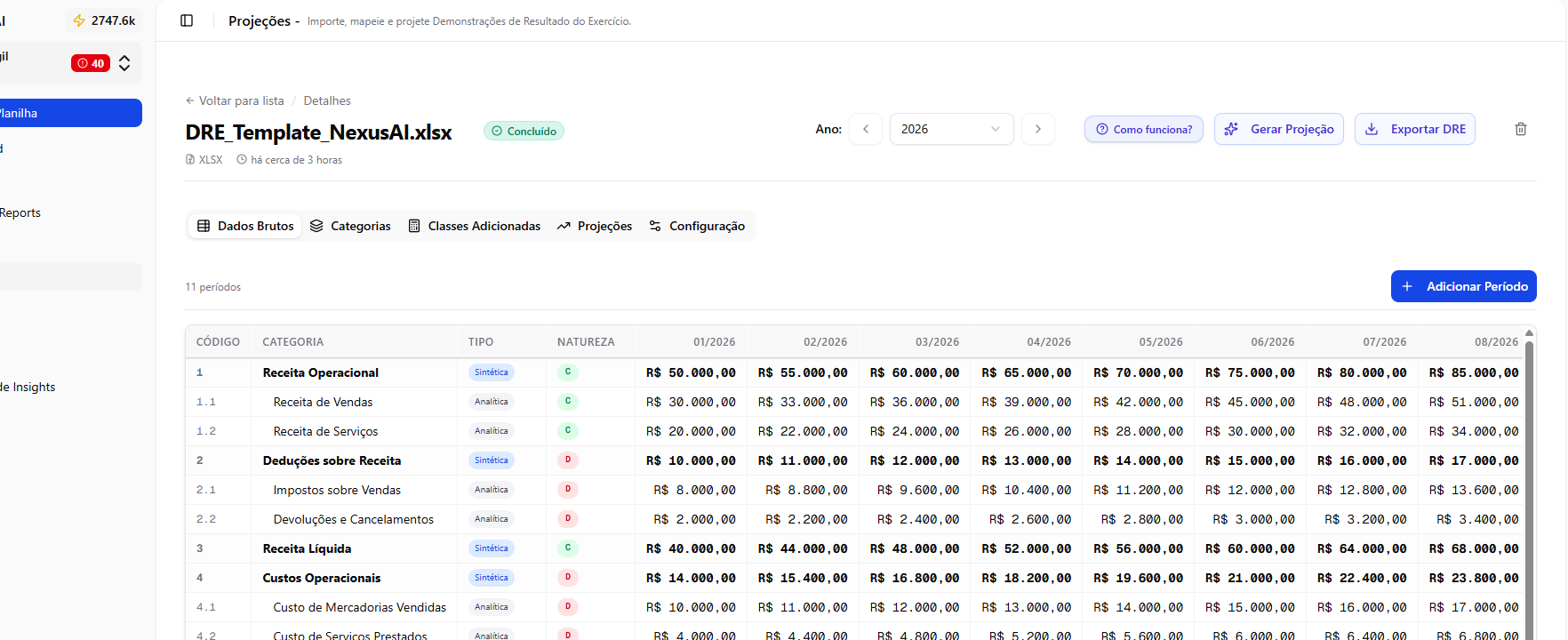
Task: Select Deduções sobre Receita row name
Action: pyautogui.click(x=332, y=460)
